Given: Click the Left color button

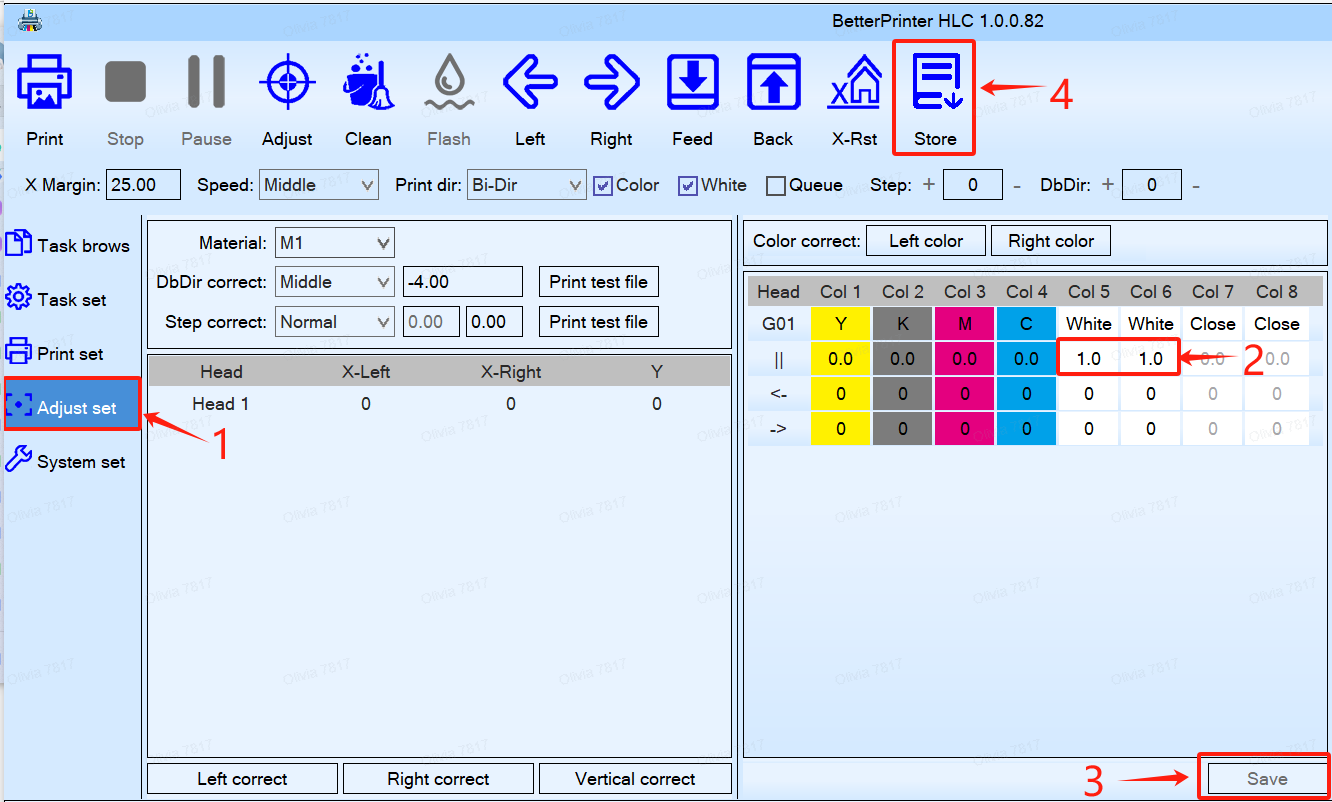Looking at the screenshot, I should [x=925, y=241].
